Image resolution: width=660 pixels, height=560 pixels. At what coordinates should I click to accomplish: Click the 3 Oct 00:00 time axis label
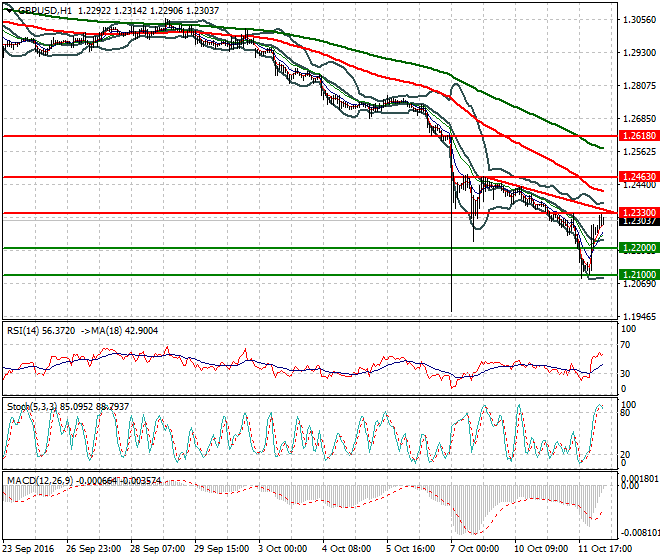pos(283,549)
